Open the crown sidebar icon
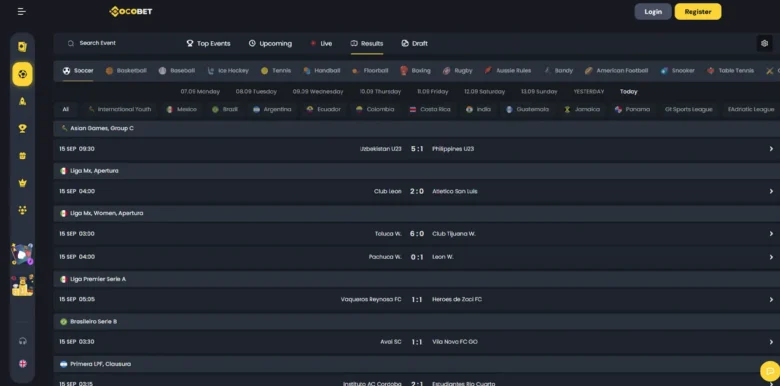 point(22,183)
